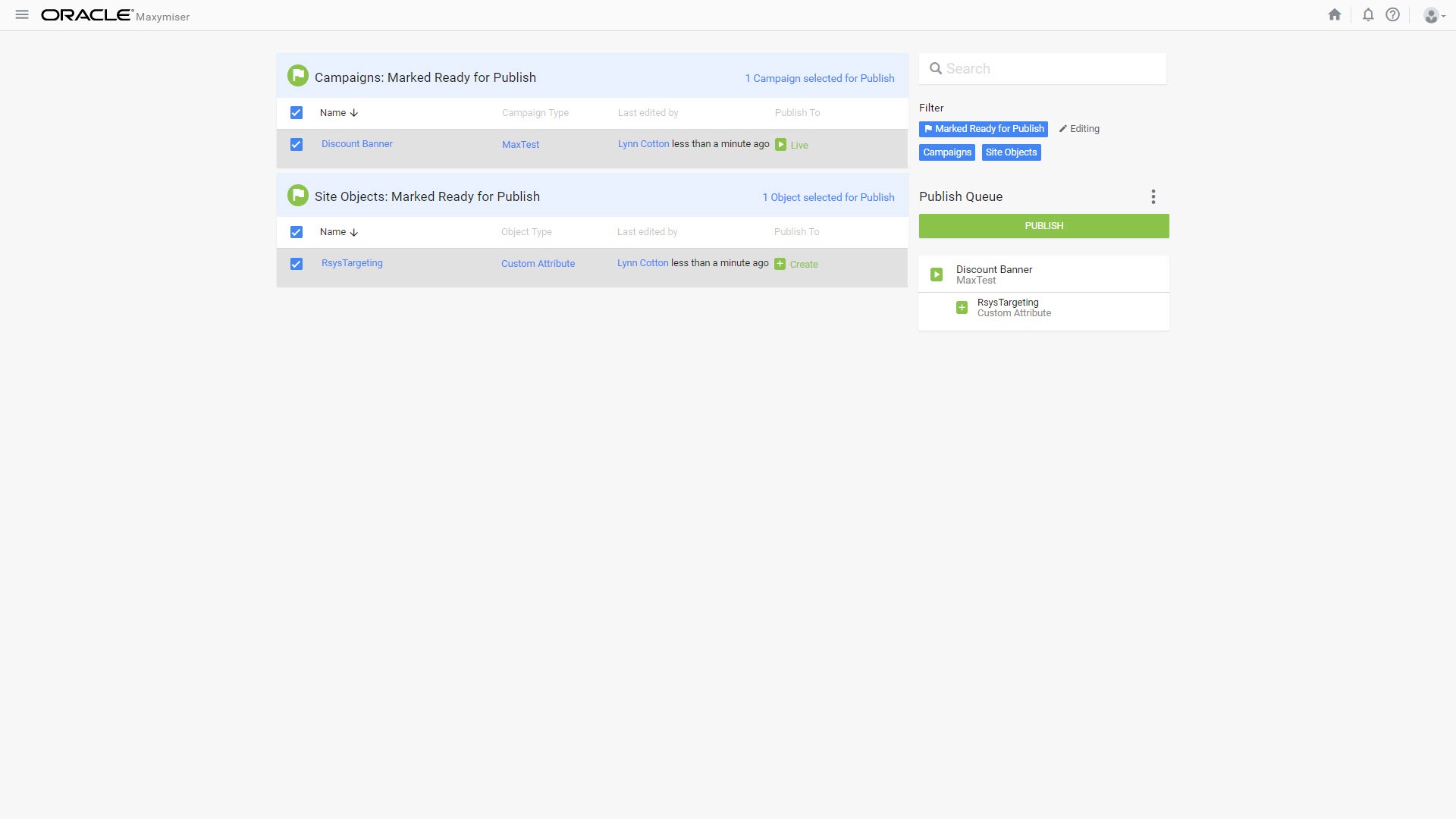Open the notifications bell
Screen dimensions: 1456x819
[x=1368, y=15]
